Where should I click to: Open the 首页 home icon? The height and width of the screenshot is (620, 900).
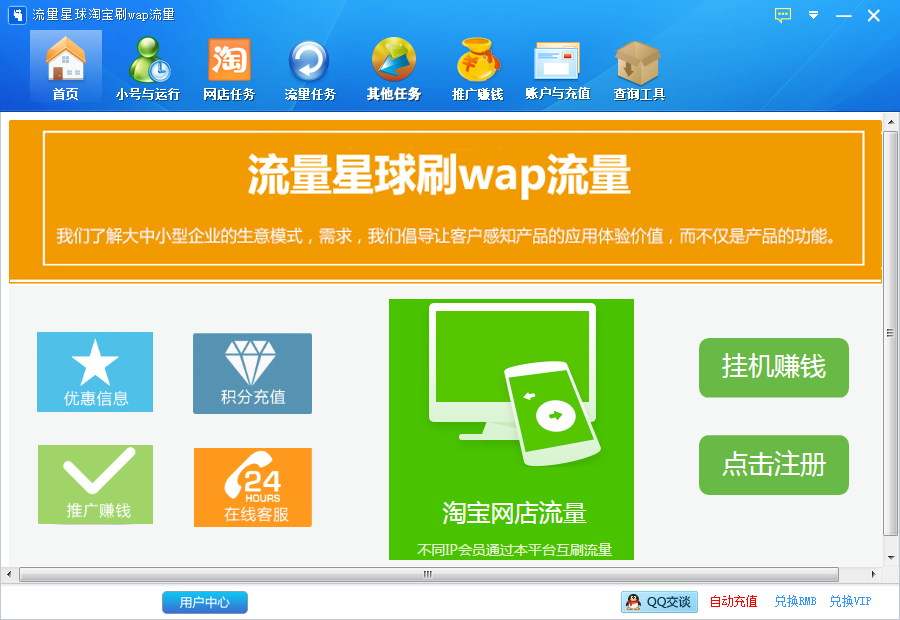tap(65, 67)
